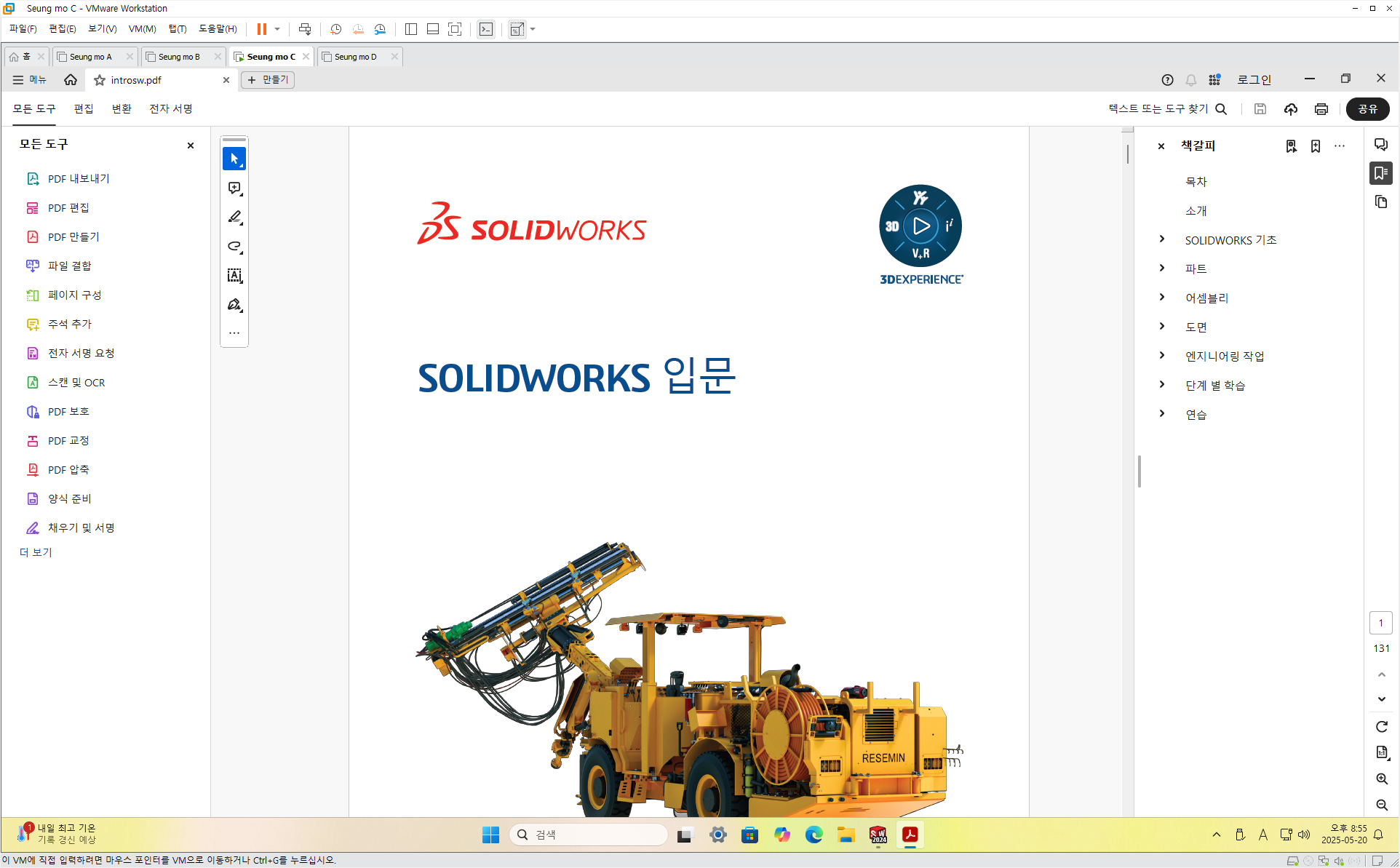Expand the 어셈블리 bookmark entry
Image resolution: width=1400 pixels, height=868 pixels.
[1162, 297]
